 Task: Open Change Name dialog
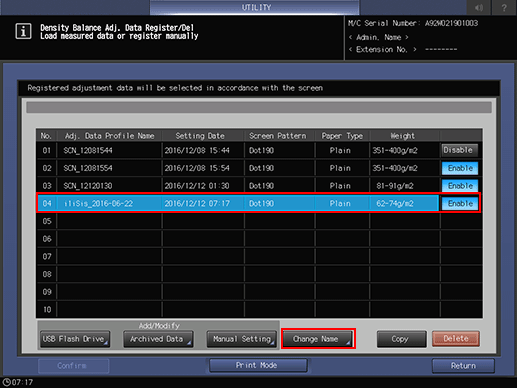[318, 339]
